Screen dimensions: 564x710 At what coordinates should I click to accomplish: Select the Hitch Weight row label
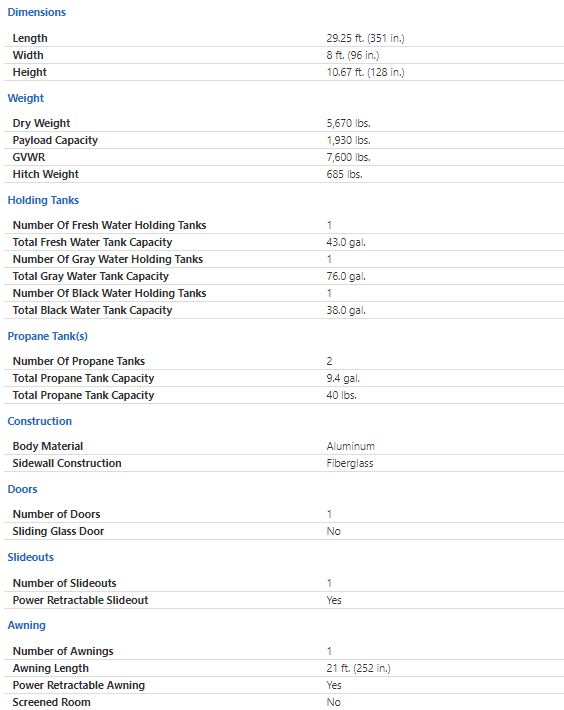tap(46, 174)
